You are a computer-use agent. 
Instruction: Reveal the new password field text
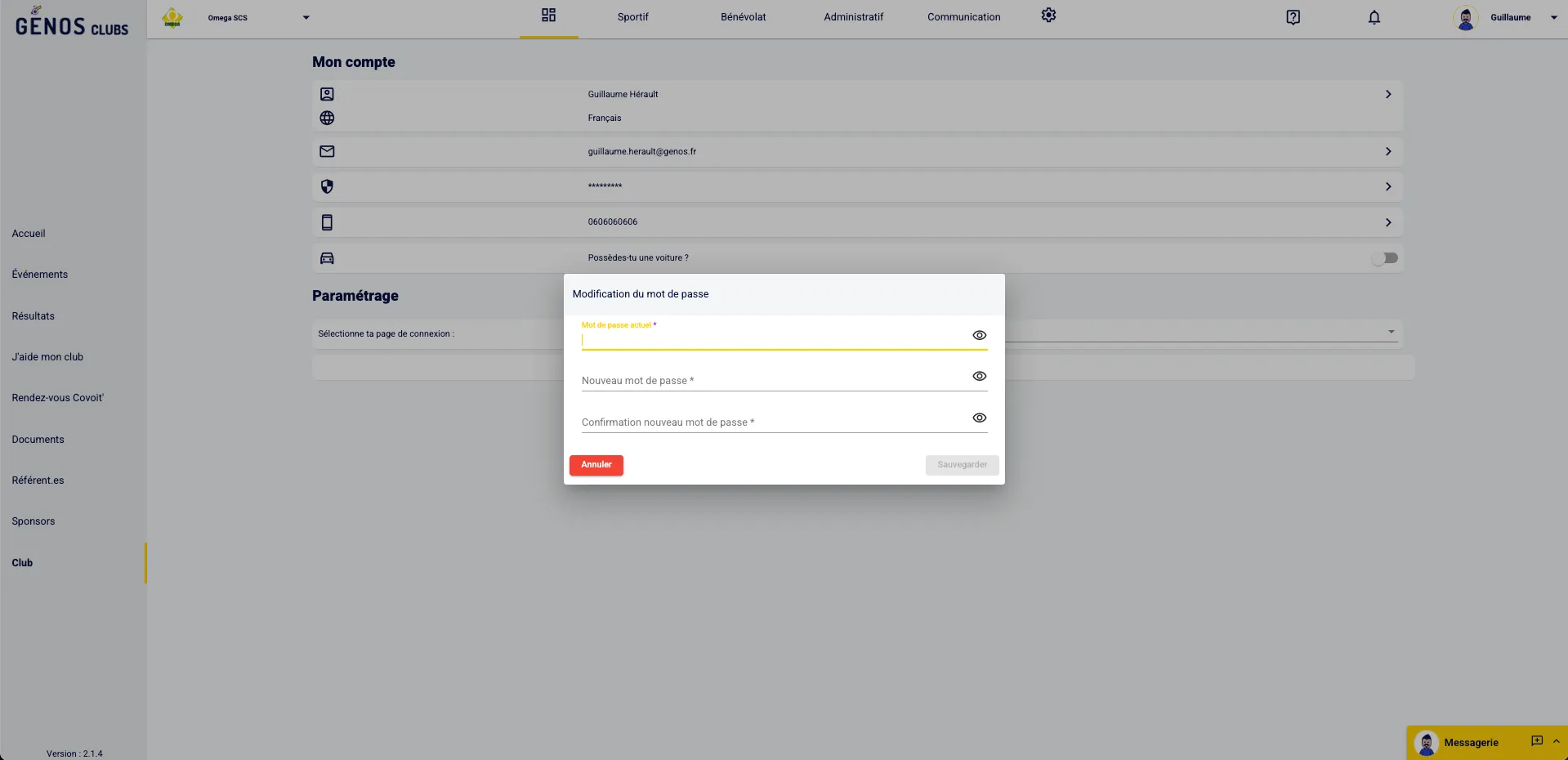coord(979,376)
